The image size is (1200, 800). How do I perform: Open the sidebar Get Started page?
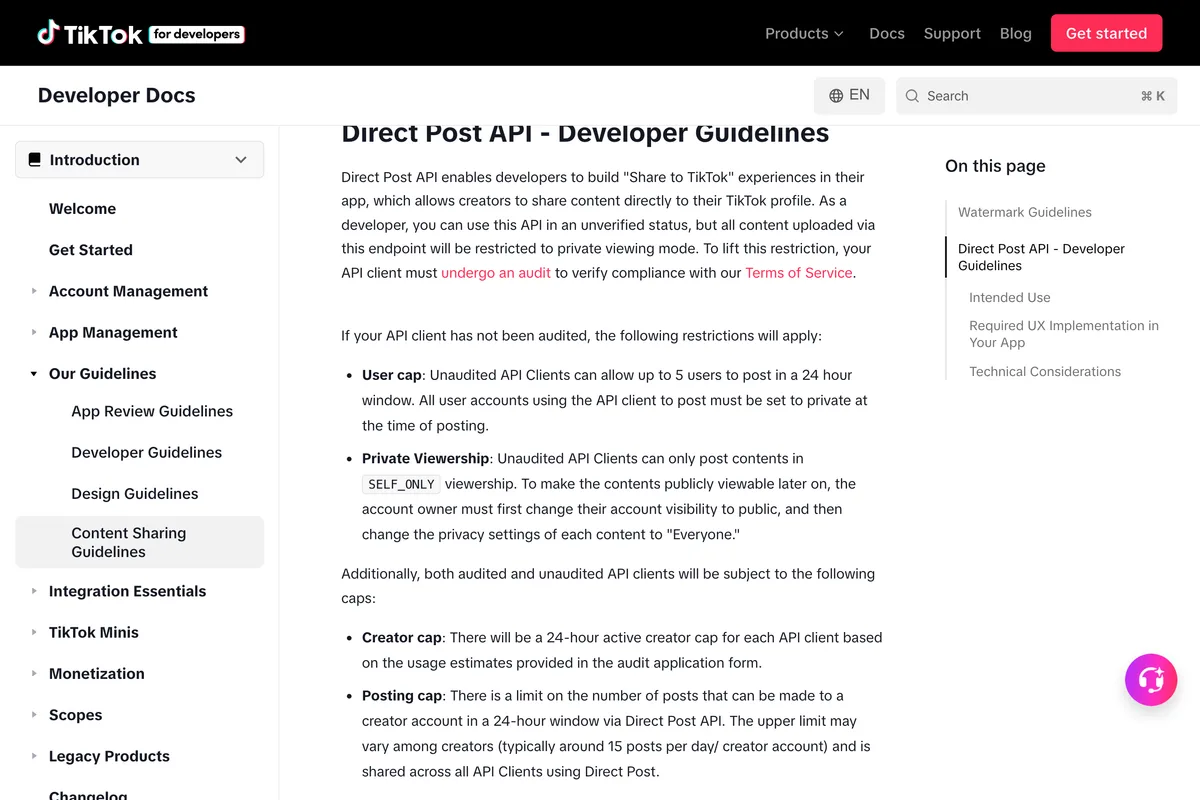click(91, 250)
